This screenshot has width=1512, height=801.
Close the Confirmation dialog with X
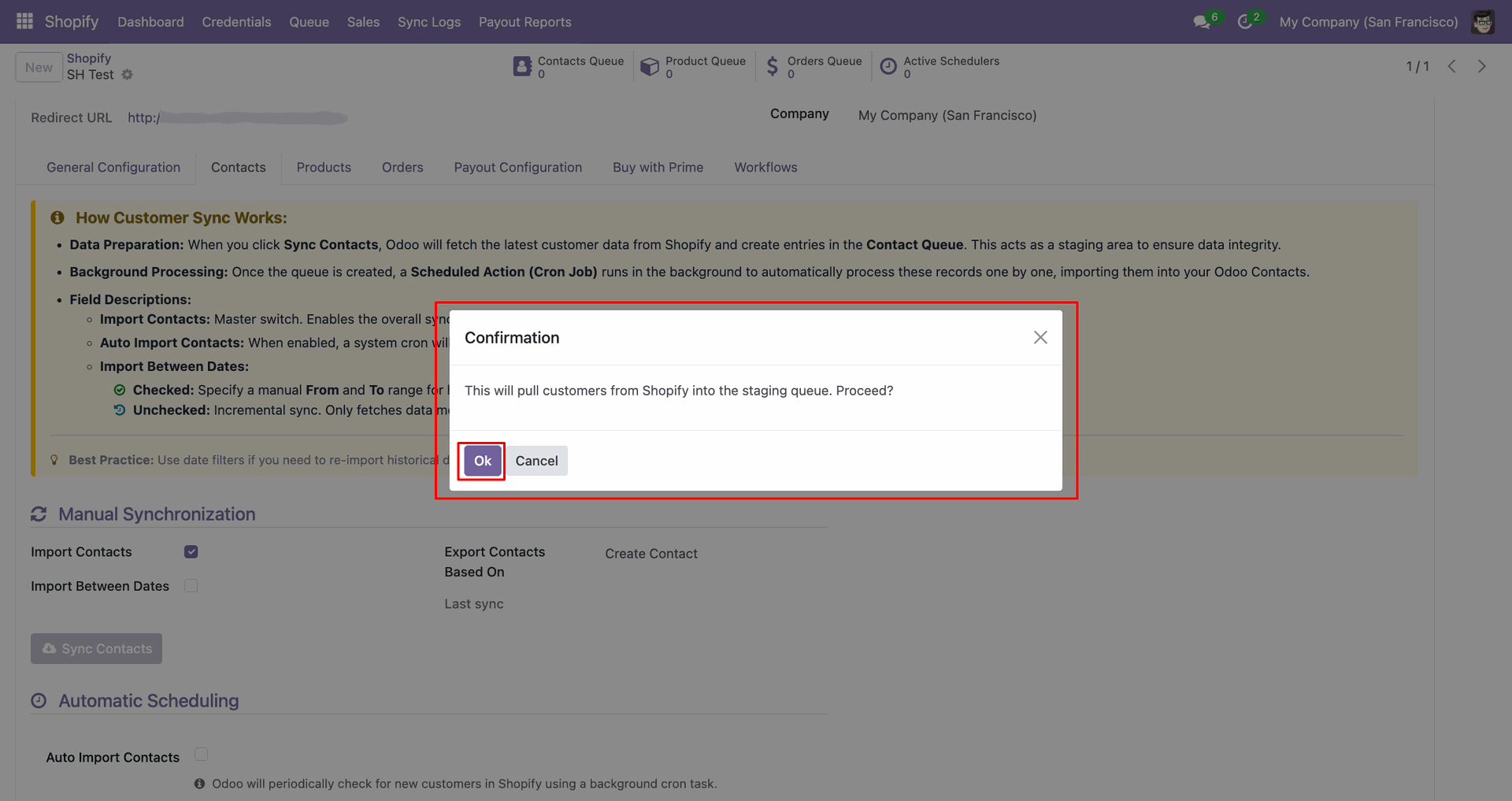coord(1040,337)
